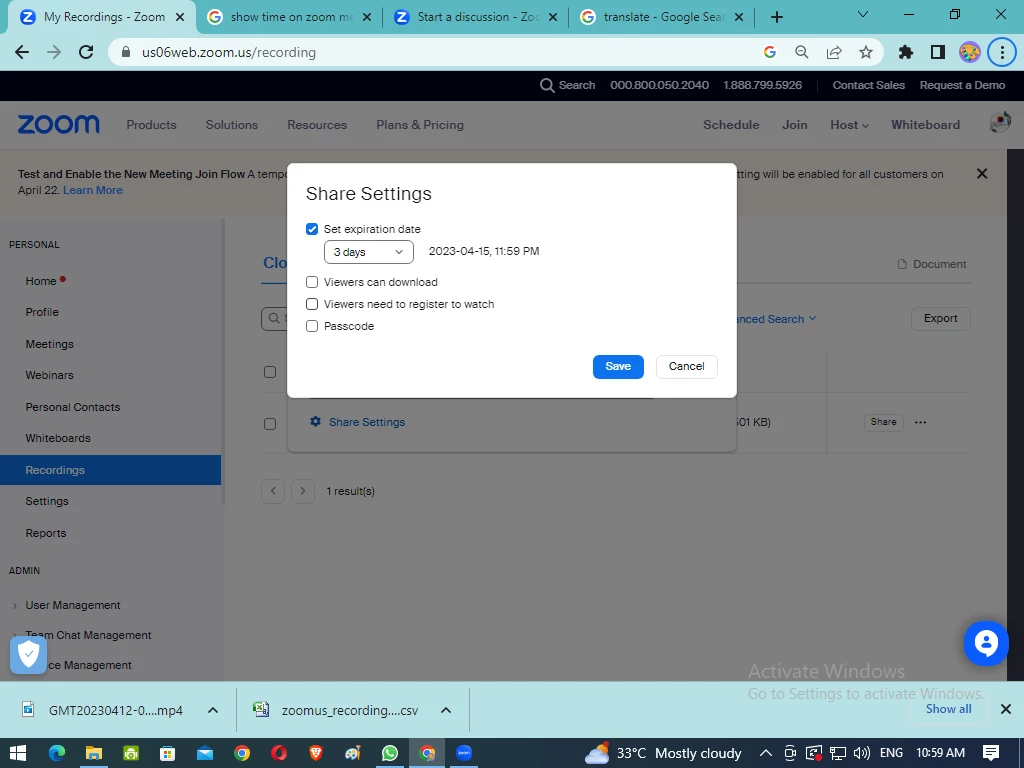The width and height of the screenshot is (1024, 768).
Task: Open Webinars in the sidebar
Action: (50, 376)
